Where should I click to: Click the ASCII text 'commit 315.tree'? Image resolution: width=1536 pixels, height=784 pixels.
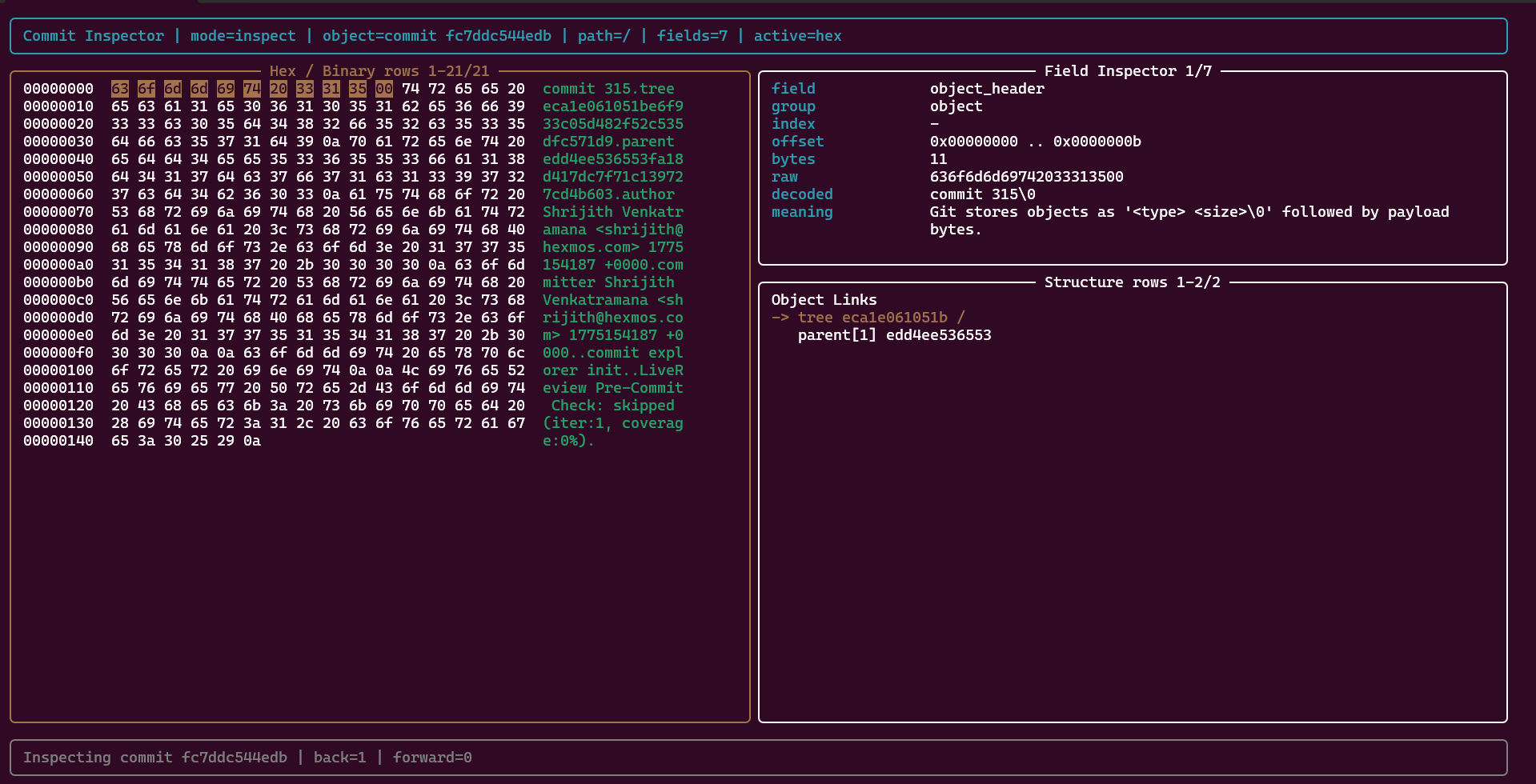coord(608,89)
